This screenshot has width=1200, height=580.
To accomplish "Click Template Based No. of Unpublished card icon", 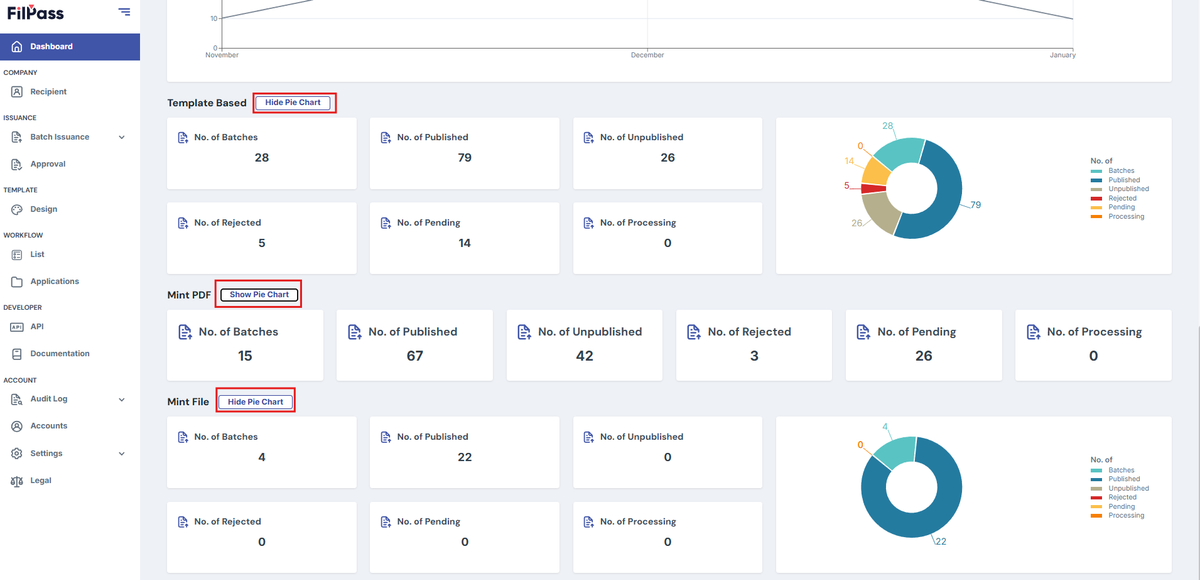I will tap(588, 137).
